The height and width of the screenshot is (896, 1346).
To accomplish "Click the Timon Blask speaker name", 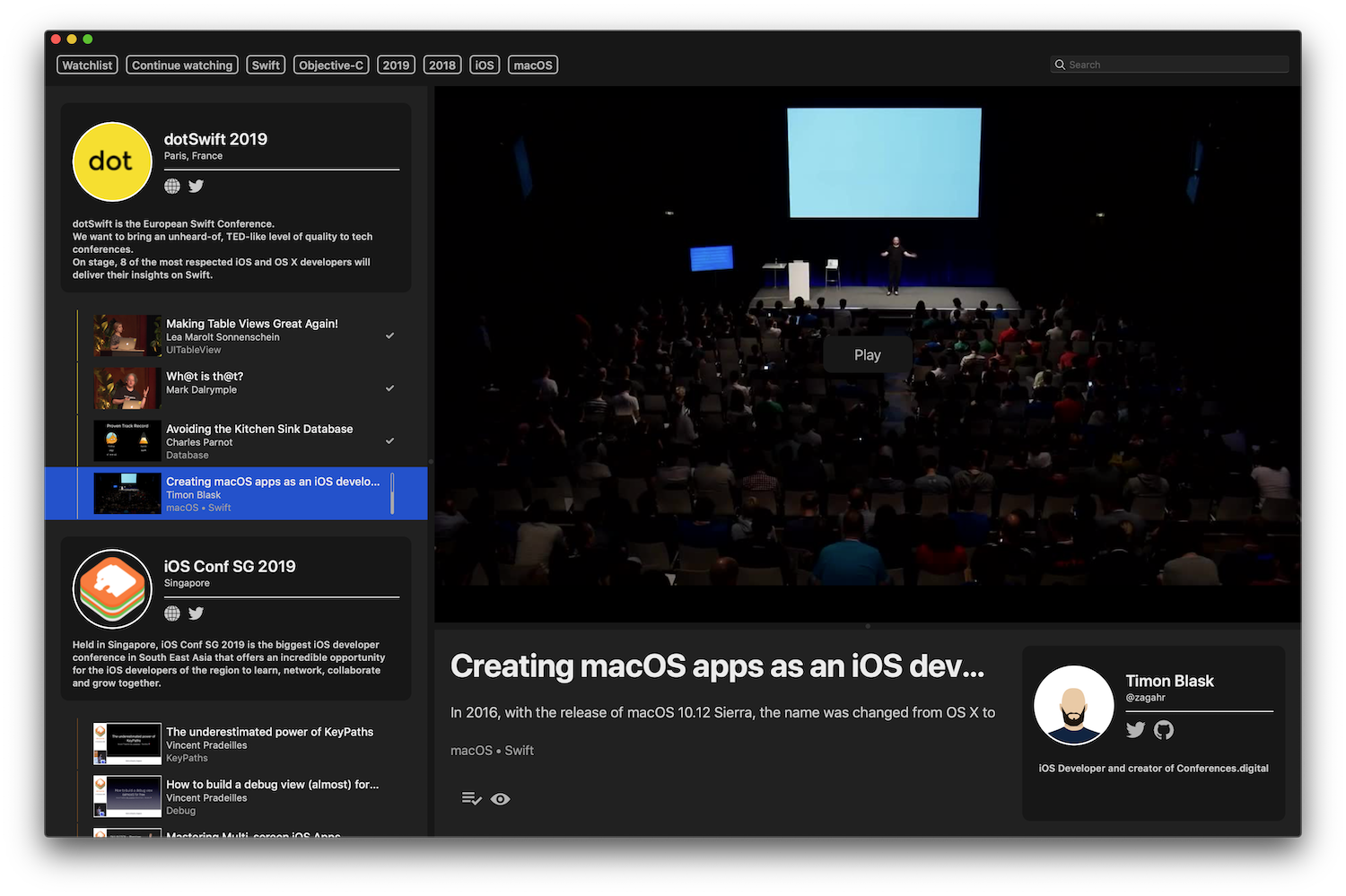I will (1169, 681).
